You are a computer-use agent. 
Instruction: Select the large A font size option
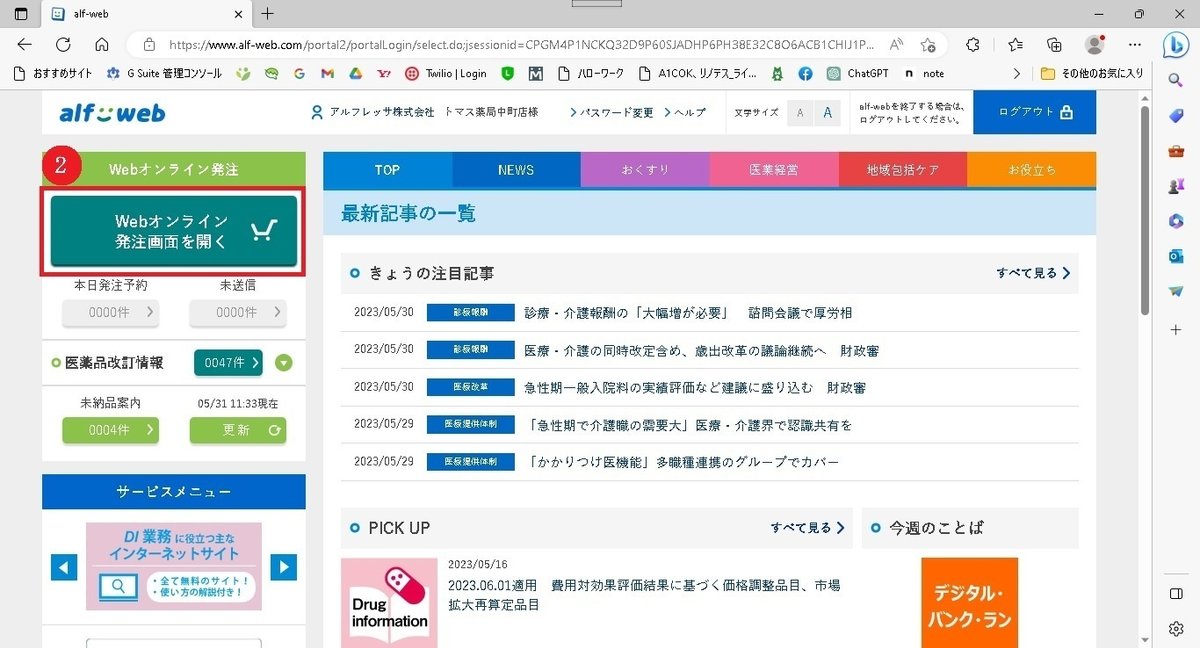pyautogui.click(x=827, y=113)
